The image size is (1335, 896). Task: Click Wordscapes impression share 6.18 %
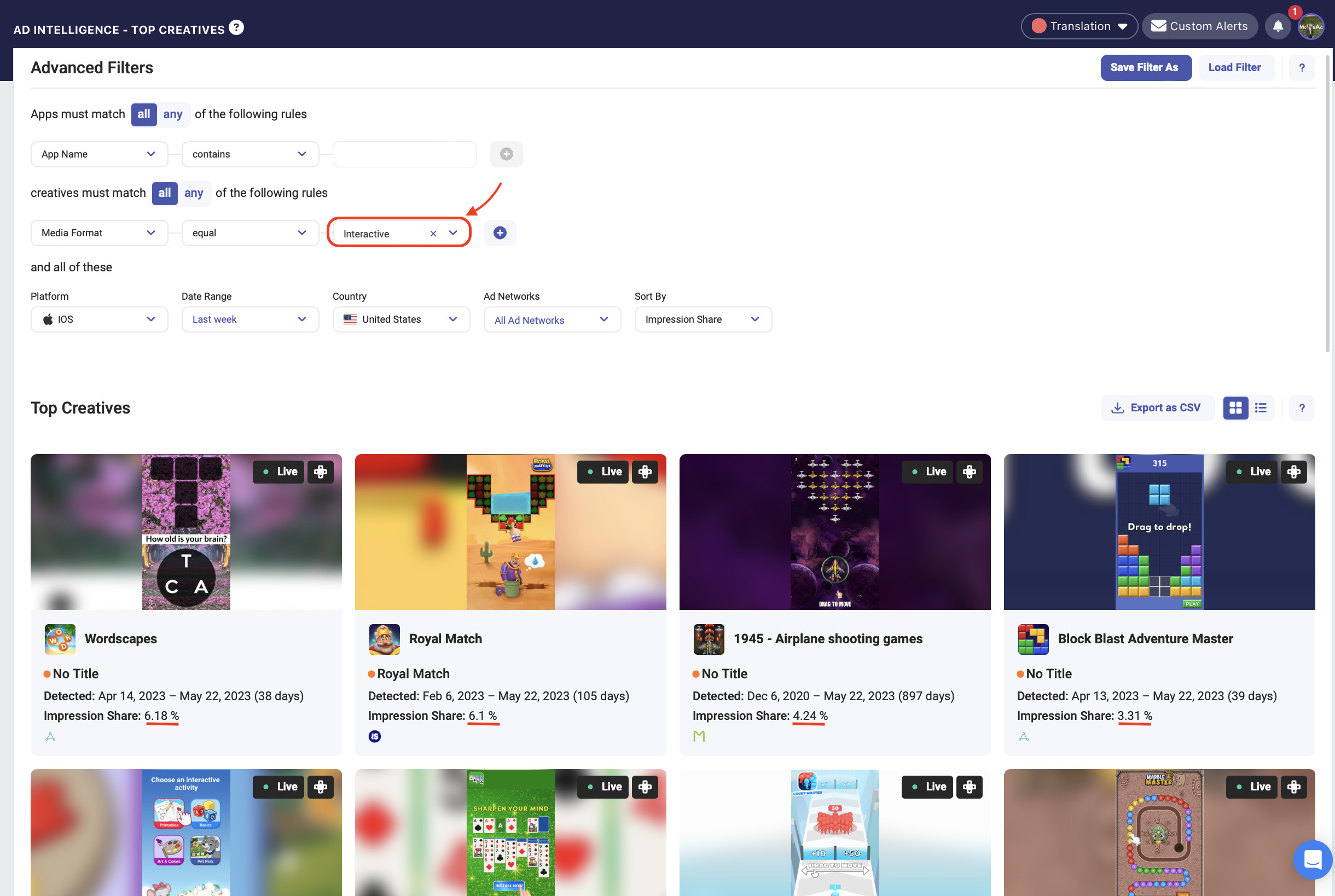(161, 715)
